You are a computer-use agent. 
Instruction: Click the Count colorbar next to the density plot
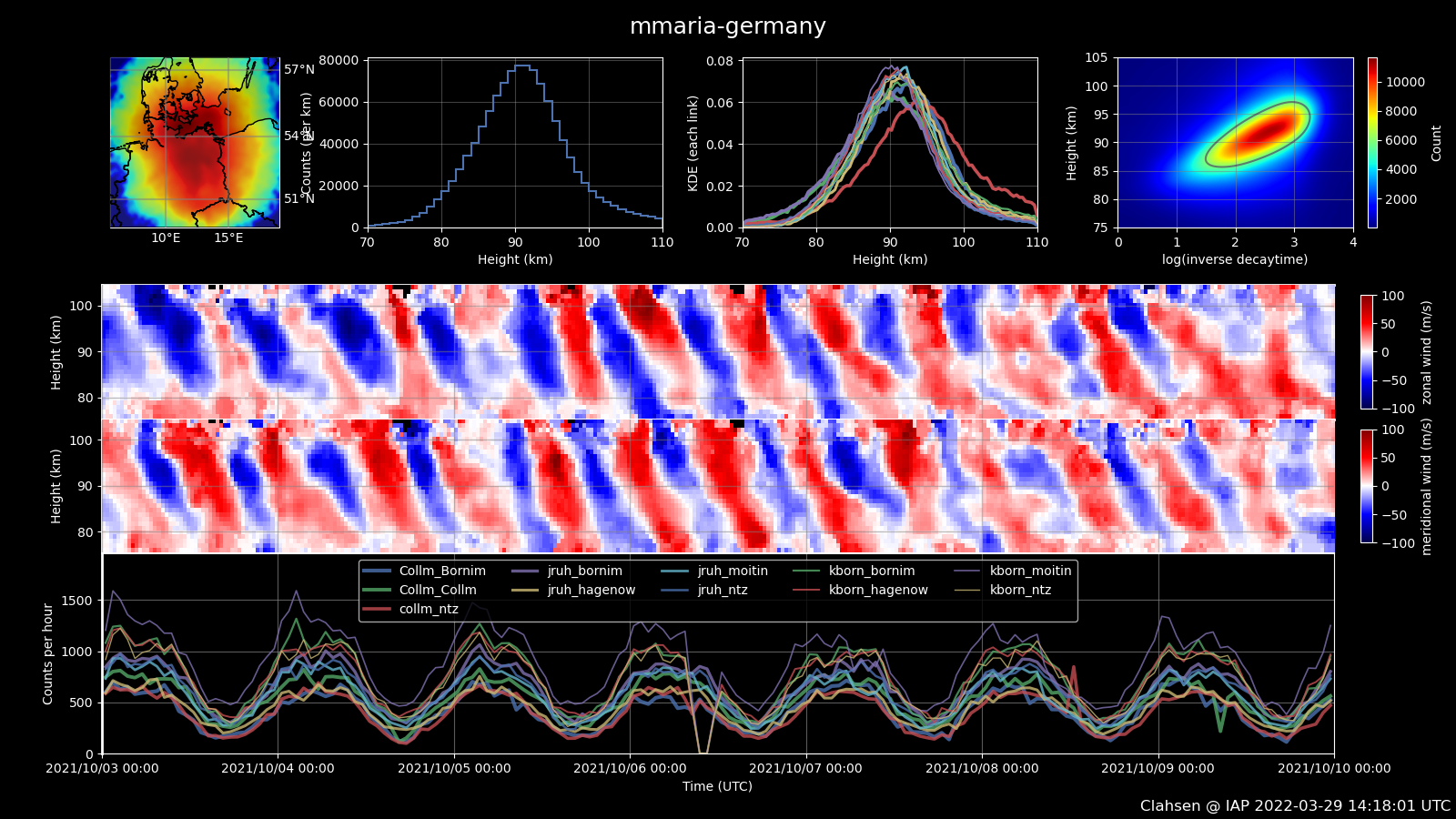point(1372,143)
